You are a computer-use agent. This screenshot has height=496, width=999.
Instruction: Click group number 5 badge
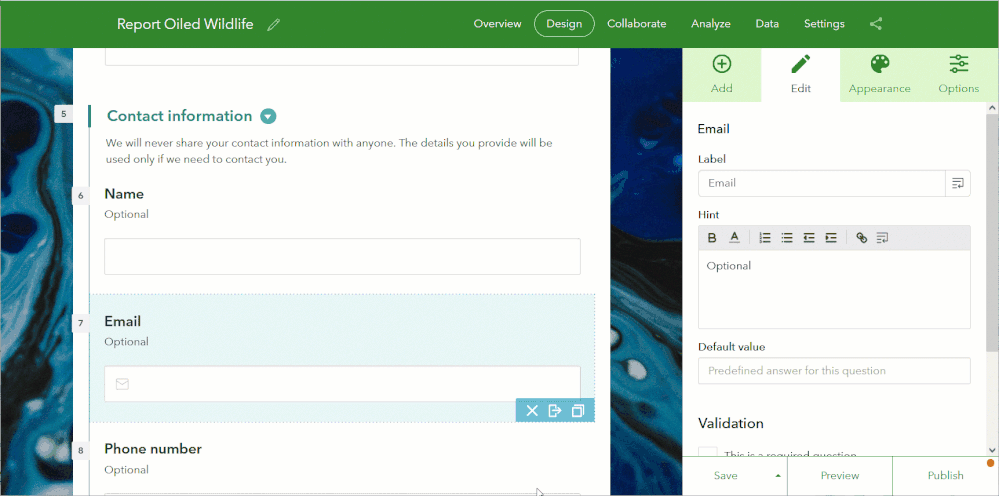[64, 115]
